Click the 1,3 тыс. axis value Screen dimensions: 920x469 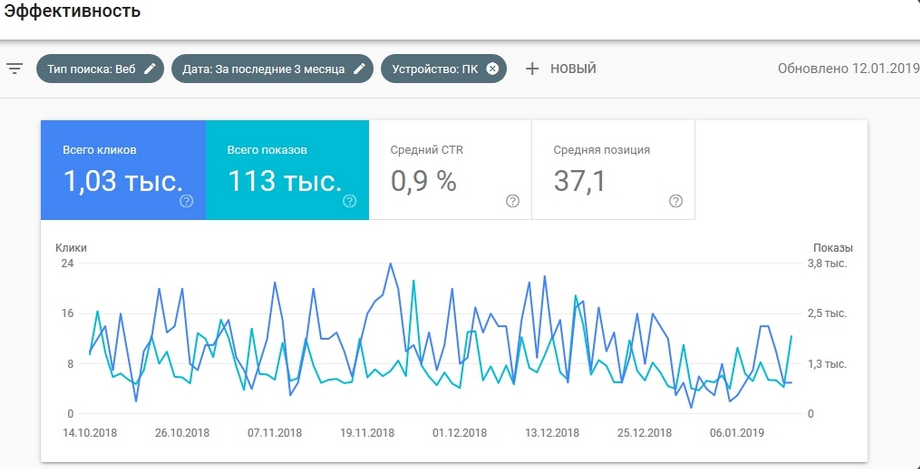[x=827, y=364]
